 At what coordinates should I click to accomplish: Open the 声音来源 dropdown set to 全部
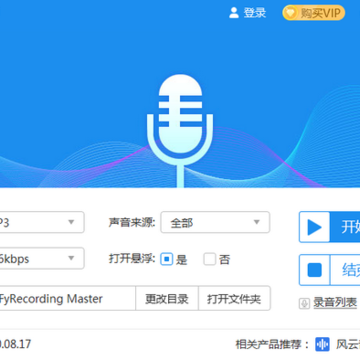coord(215,222)
